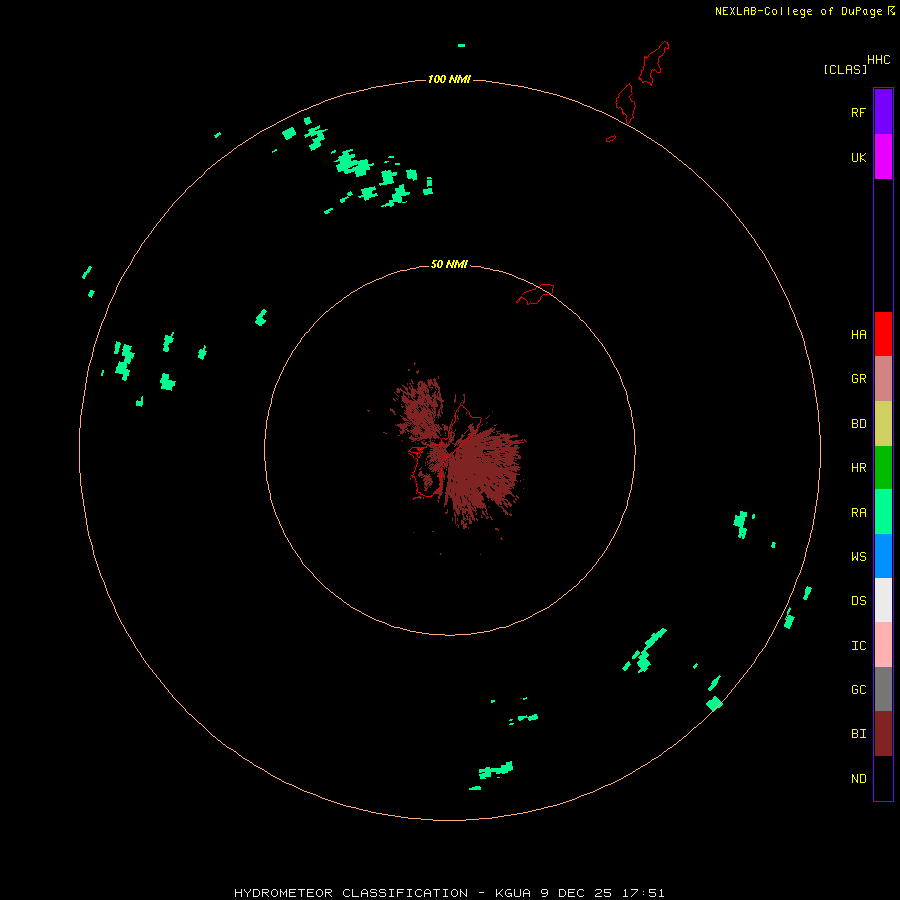Click the DS white legend swatch
Viewport: 900px width, 900px height.
click(x=883, y=600)
